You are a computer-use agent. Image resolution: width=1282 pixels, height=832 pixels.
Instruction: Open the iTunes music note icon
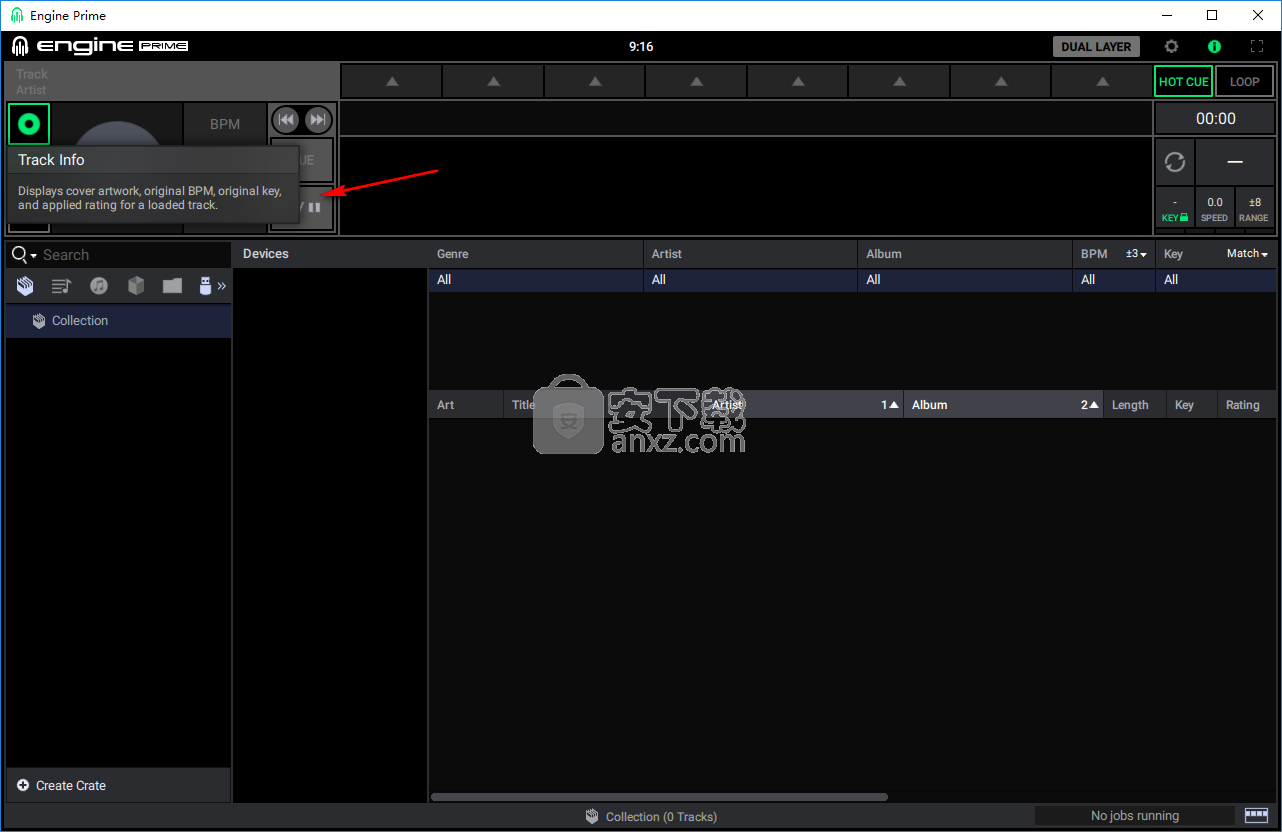(98, 286)
